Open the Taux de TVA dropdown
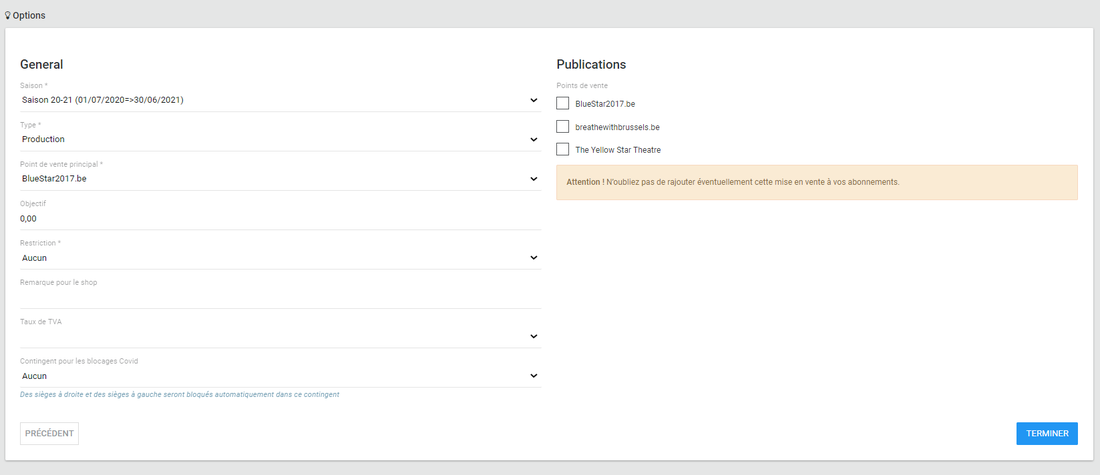This screenshot has width=1100, height=475. (280, 336)
